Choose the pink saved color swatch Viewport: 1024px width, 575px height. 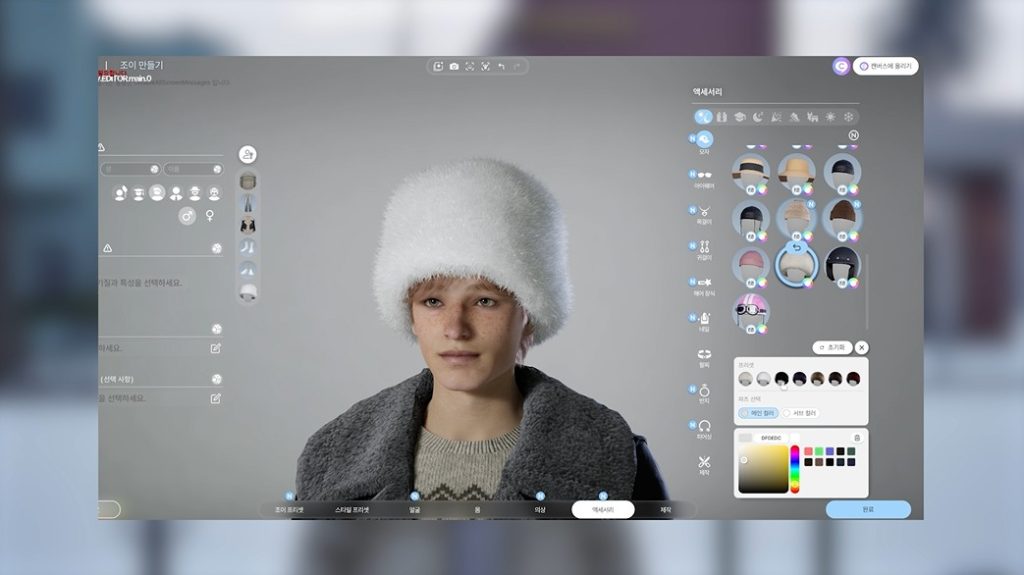coord(808,452)
